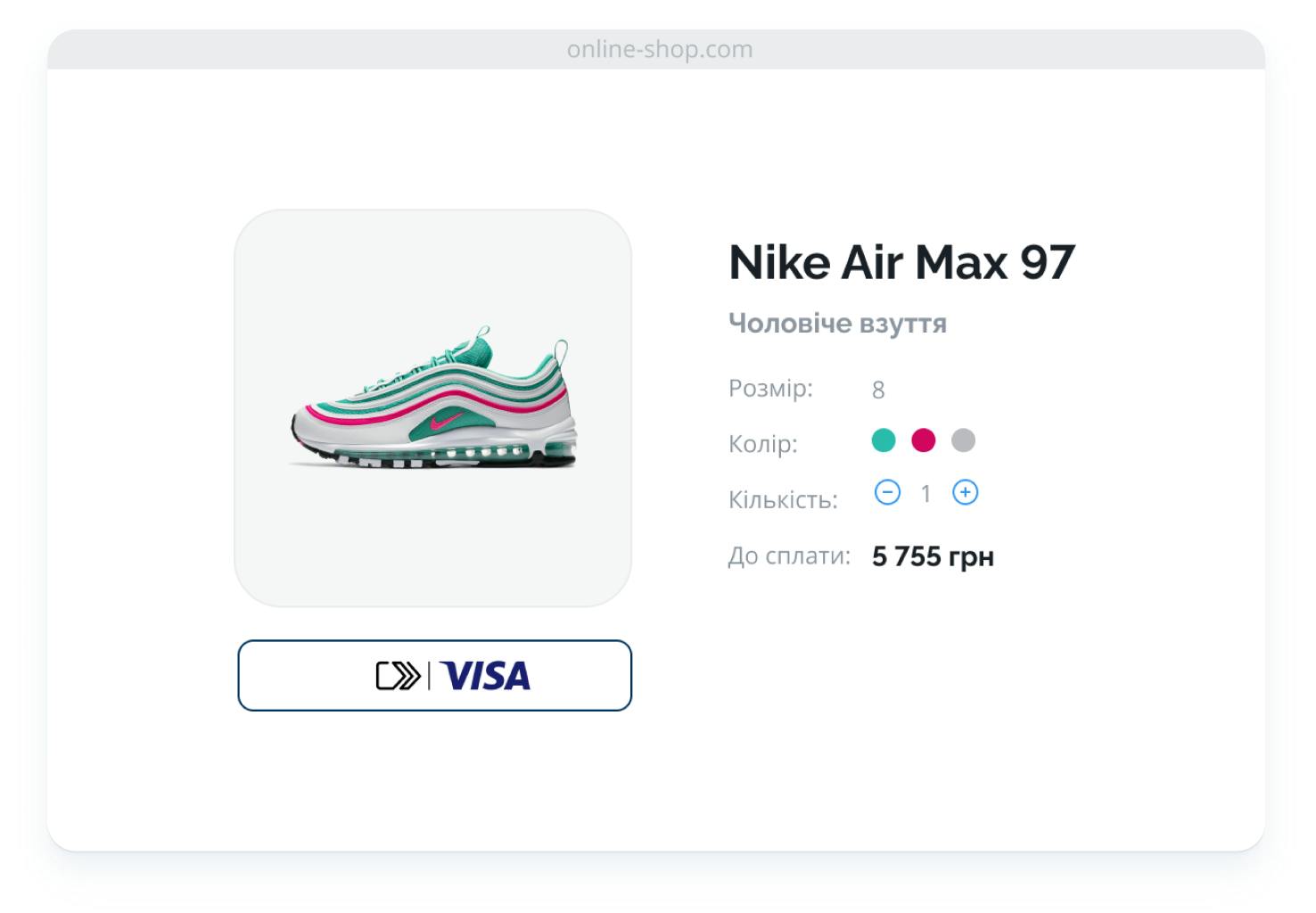The image size is (1316, 913).
Task: Click the Чоловіче взуття category text
Action: coord(837,323)
